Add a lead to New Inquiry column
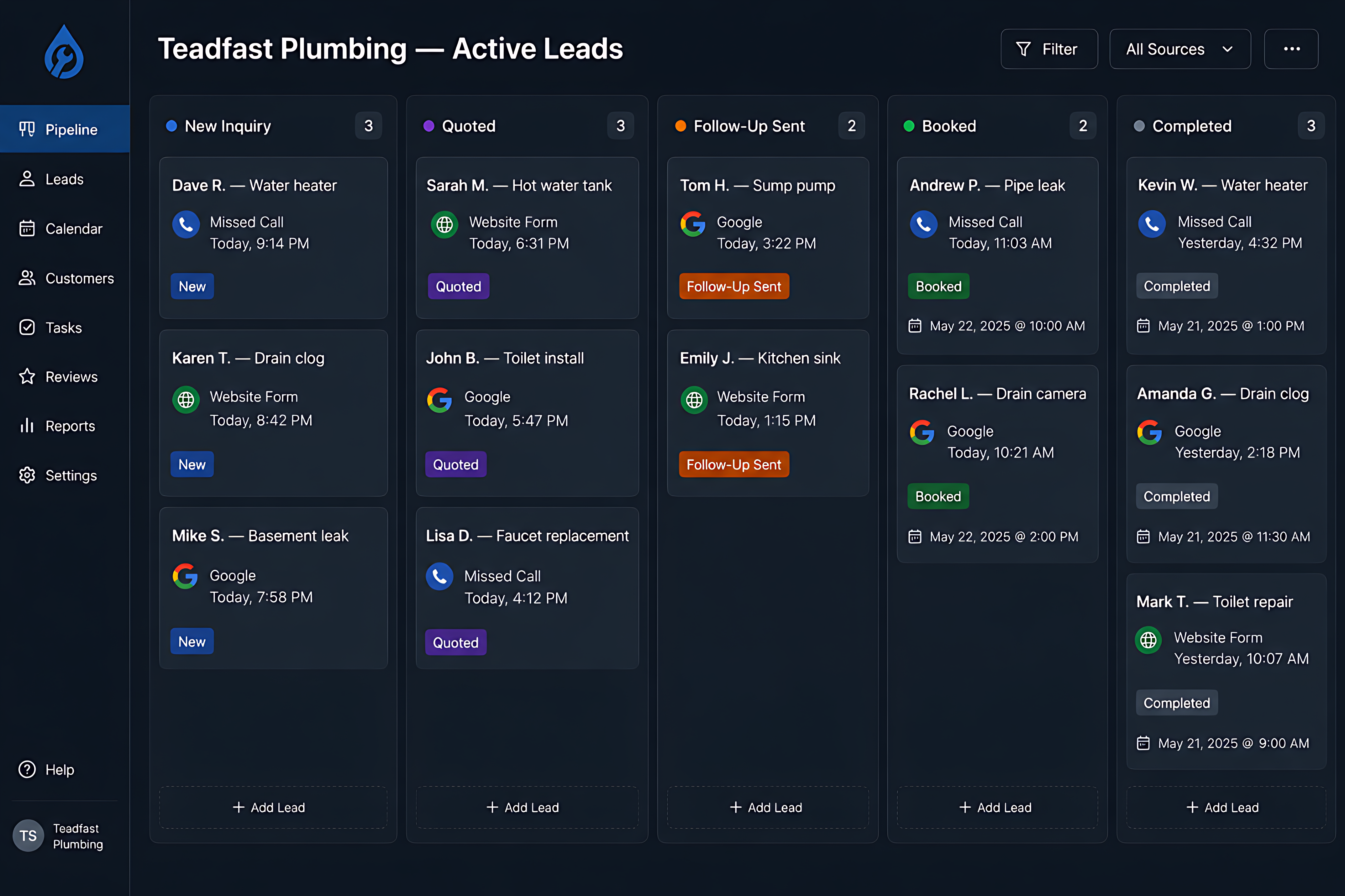The height and width of the screenshot is (896, 1345). (273, 808)
